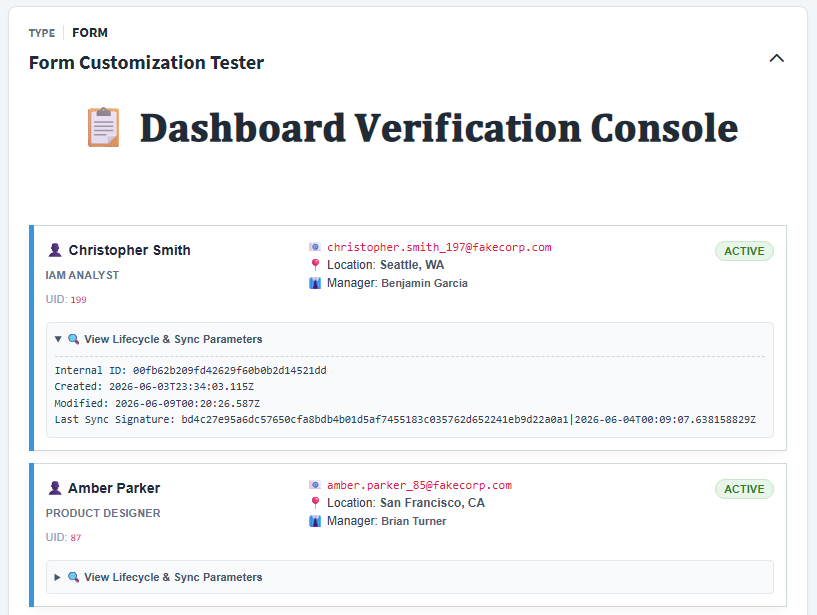The width and height of the screenshot is (817, 615).
Task: Click the manager icon beside Brian Turner
Action: 315,521
